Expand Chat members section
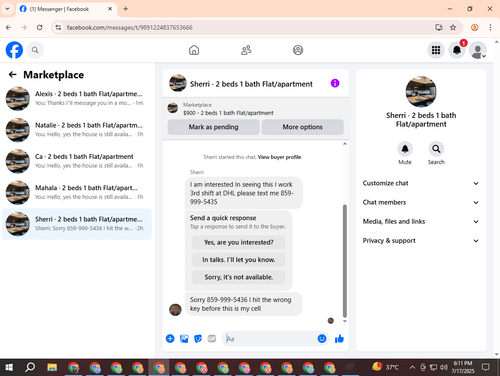Screen dimensions: 500x376 (x=421, y=202)
